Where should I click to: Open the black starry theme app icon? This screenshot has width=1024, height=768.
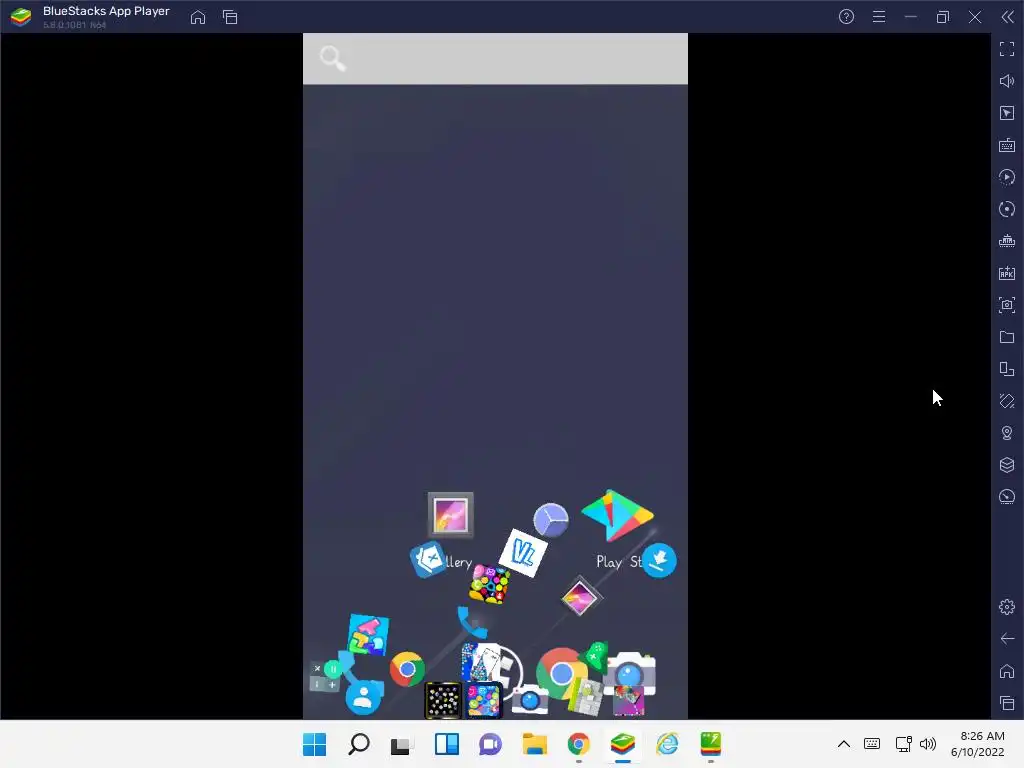pos(443,700)
